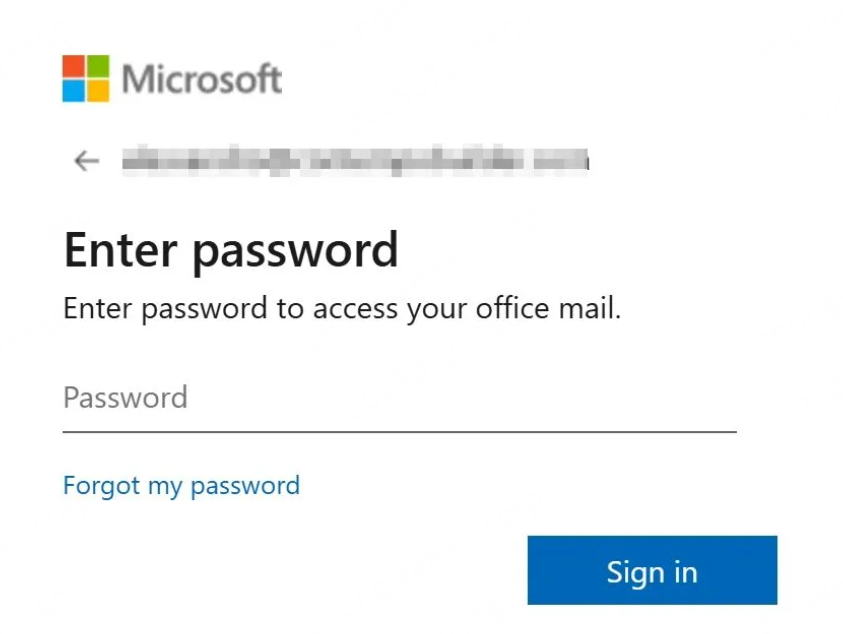Screen dimensions: 843x634
Task: Click the green square in Microsoft logo
Action: tap(98, 67)
